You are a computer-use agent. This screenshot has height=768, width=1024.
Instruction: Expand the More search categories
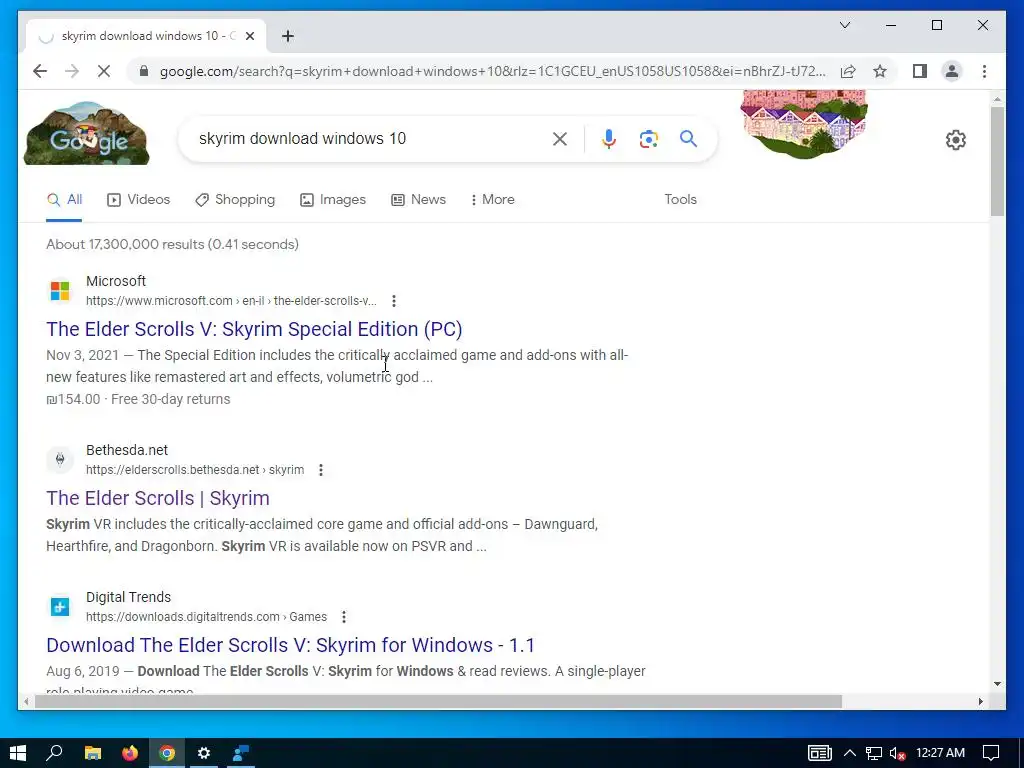[492, 200]
